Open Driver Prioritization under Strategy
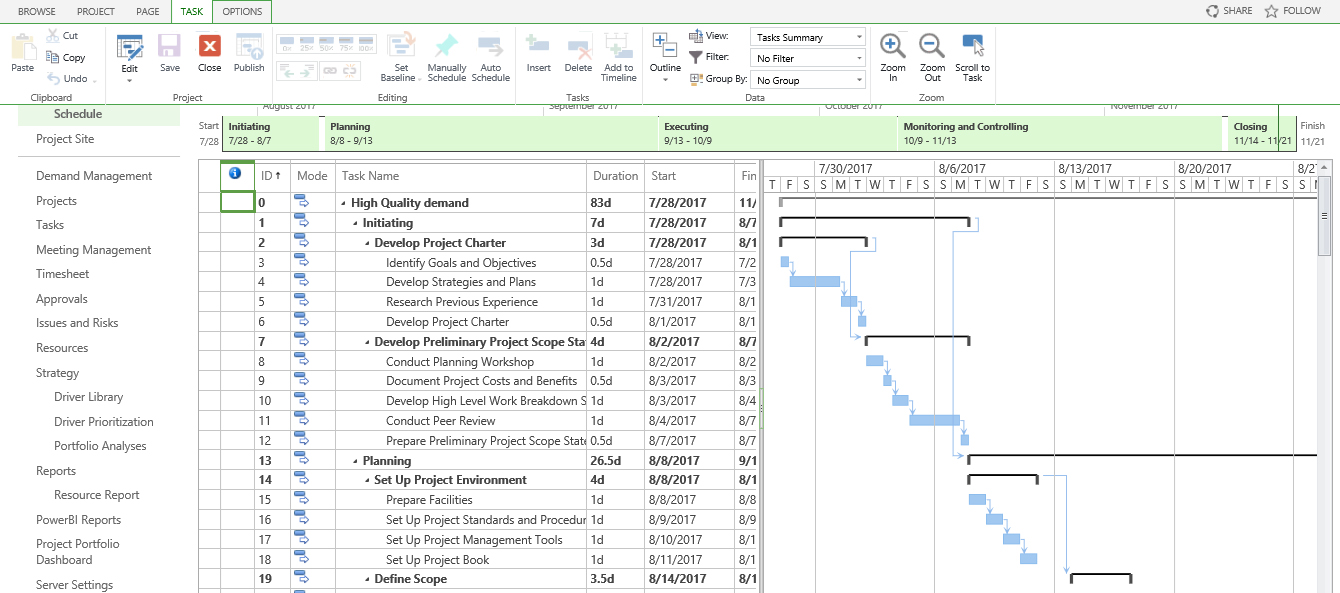This screenshot has height=593, width=1340. pyautogui.click(x=104, y=422)
